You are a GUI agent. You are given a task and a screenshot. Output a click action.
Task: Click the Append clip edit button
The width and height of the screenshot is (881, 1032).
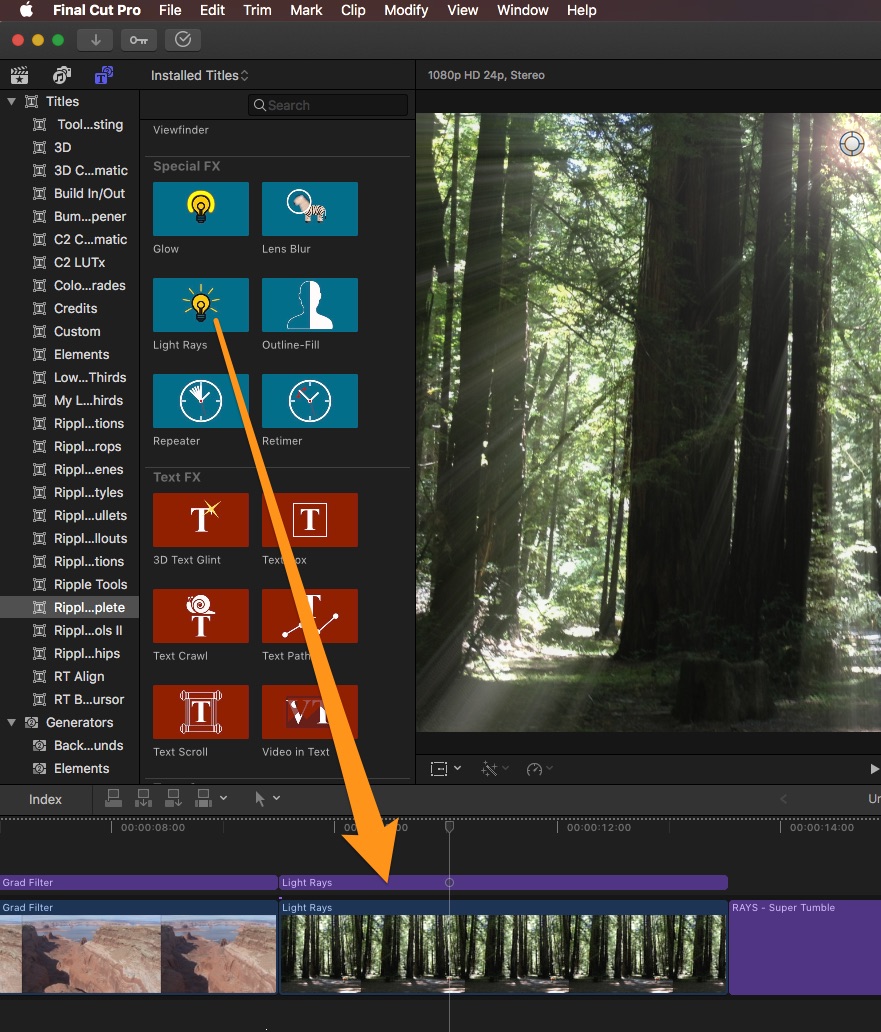point(173,798)
